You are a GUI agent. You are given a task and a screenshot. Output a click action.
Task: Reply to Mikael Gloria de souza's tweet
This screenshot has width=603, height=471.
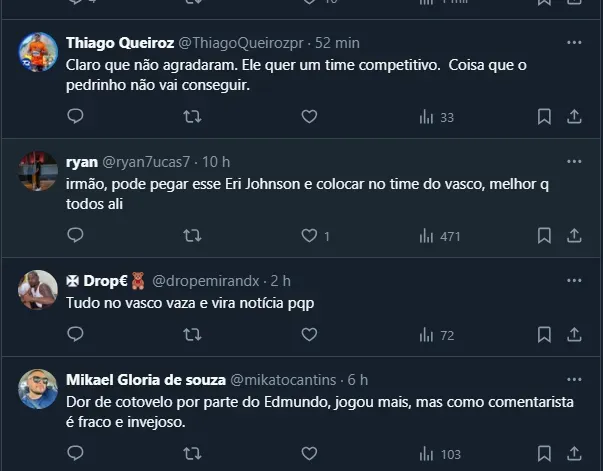(75, 454)
